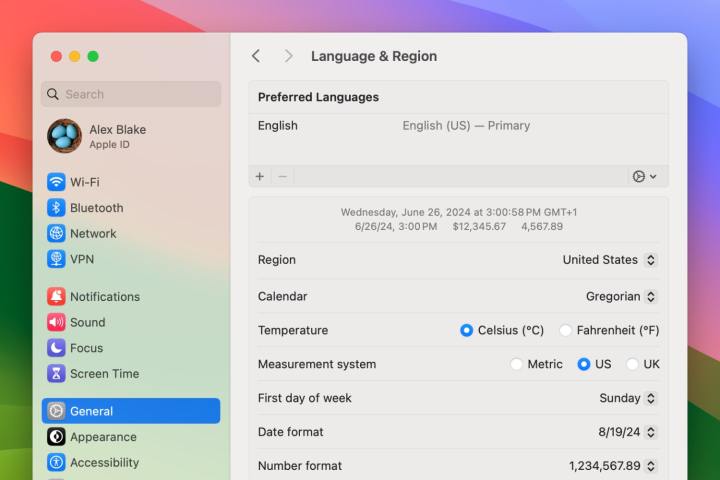Click the VPN icon in sidebar
The height and width of the screenshot is (480, 720).
point(56,259)
